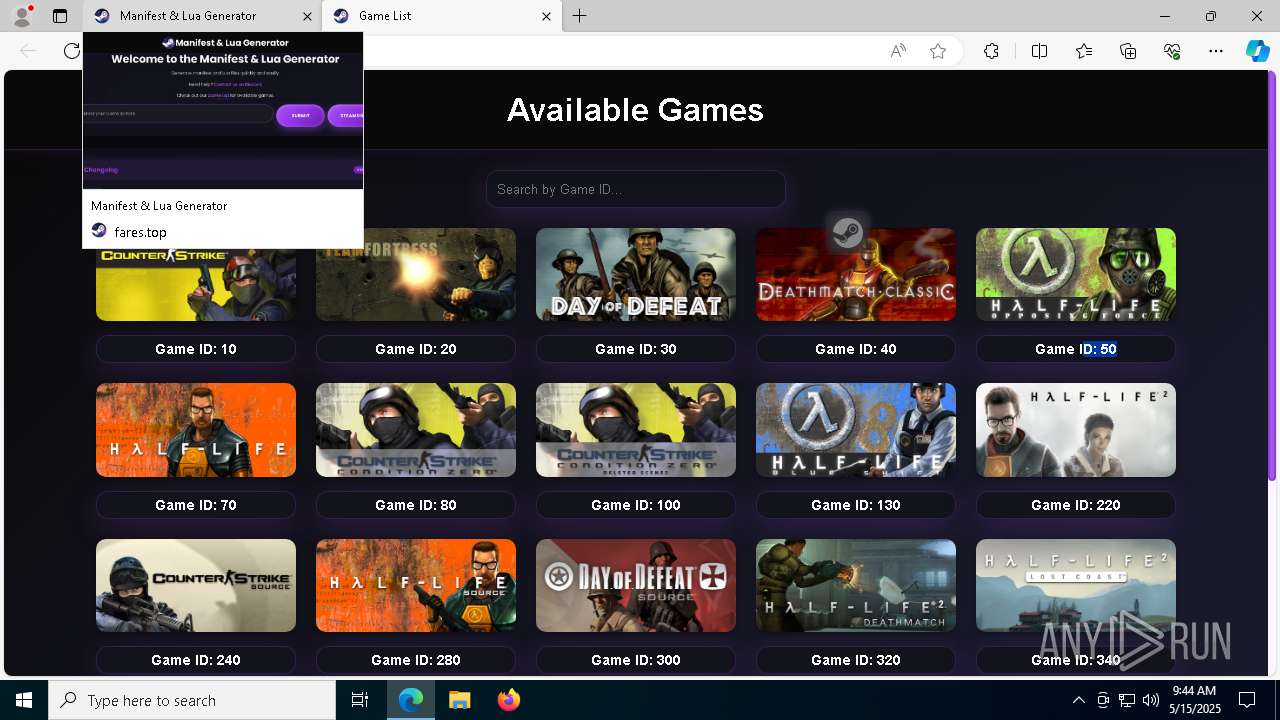Pick Game ID: 130

[x=856, y=505]
